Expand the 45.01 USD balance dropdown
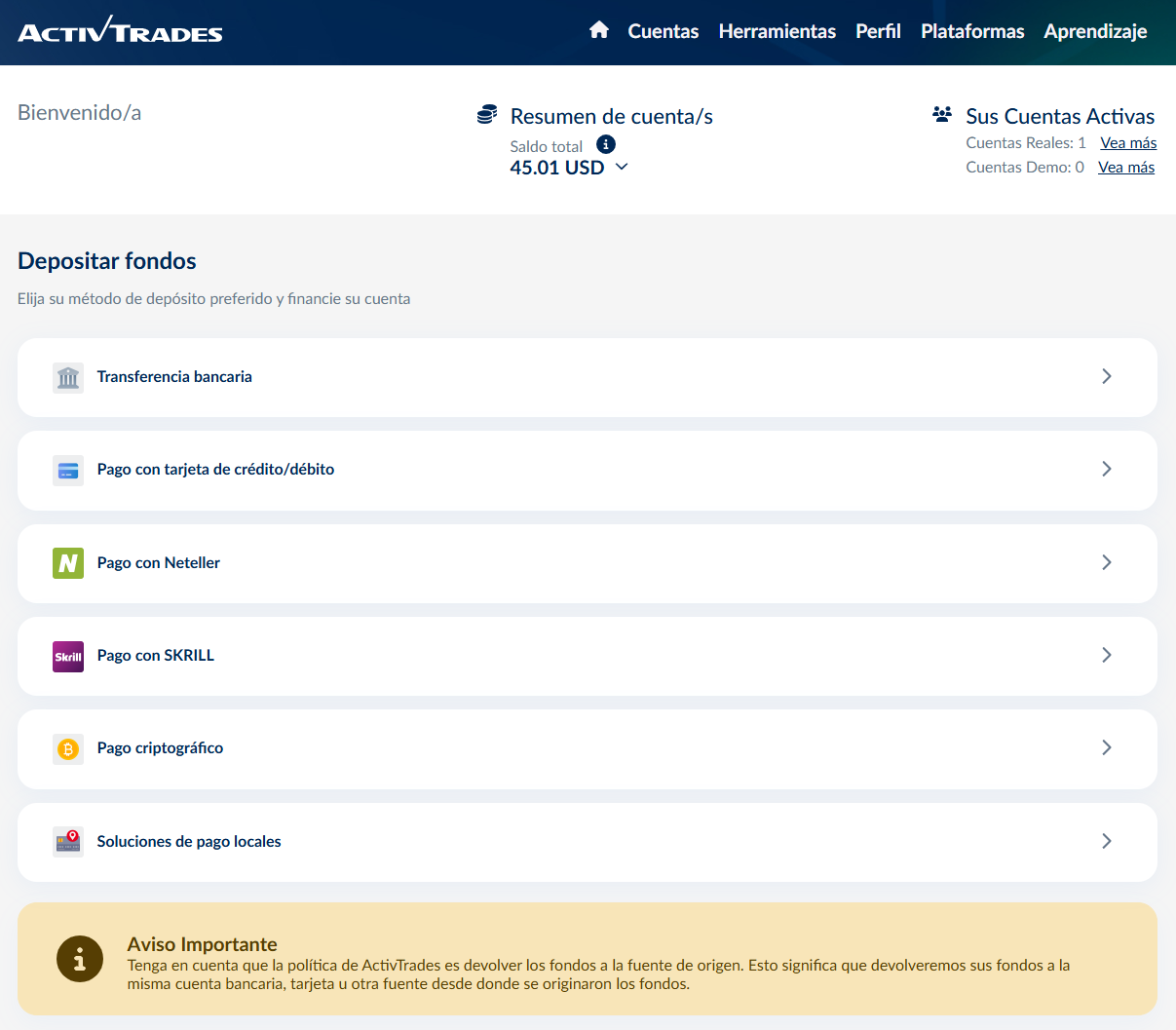 [622, 167]
